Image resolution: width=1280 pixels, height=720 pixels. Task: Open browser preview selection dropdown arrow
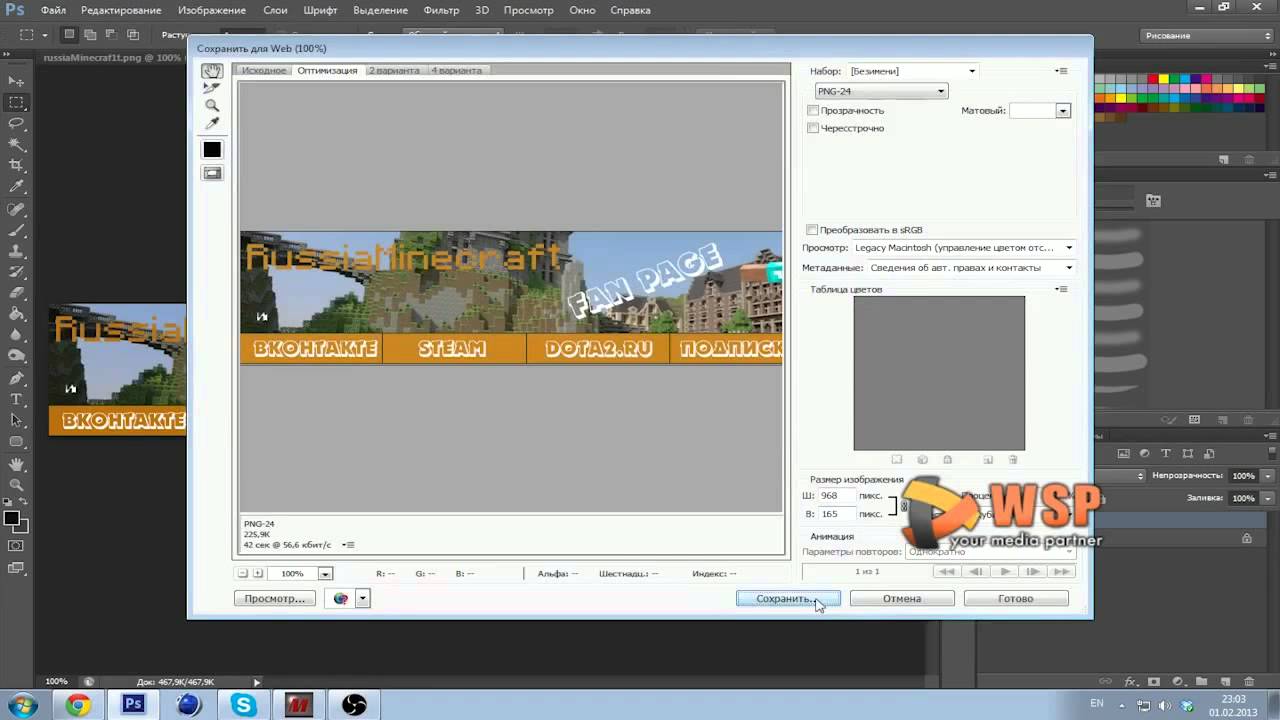(363, 598)
